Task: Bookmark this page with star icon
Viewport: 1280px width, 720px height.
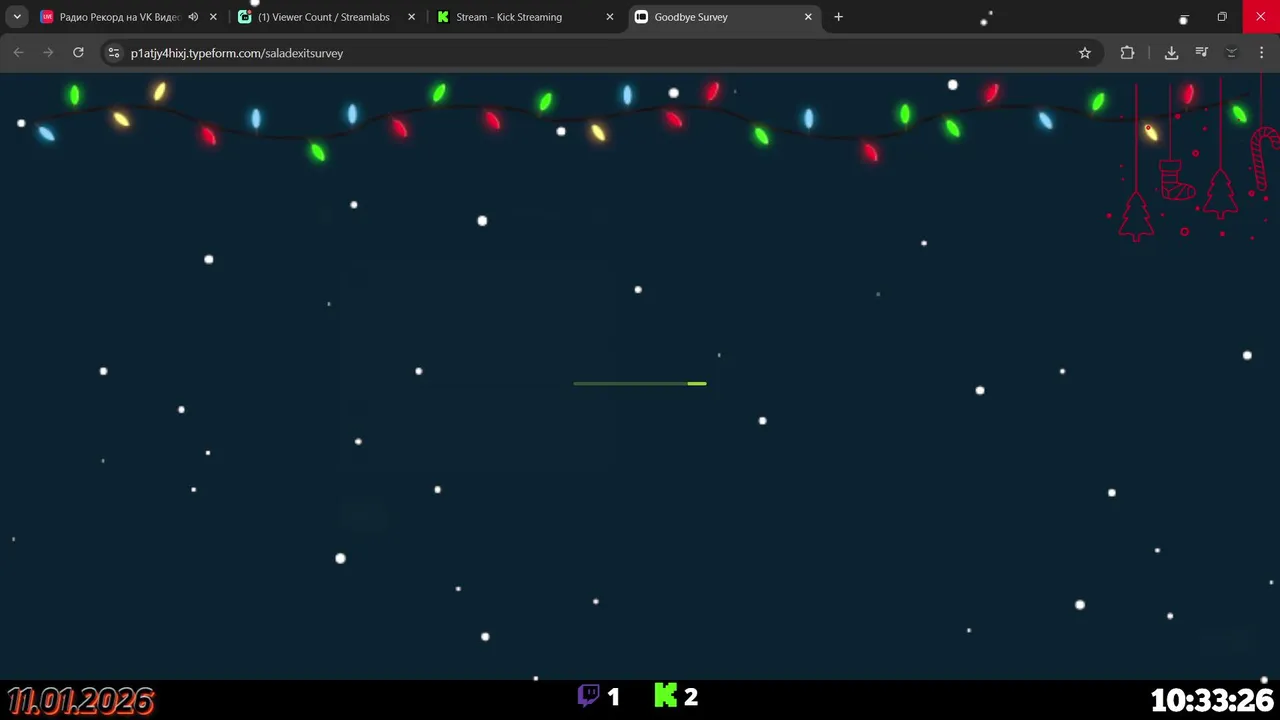Action: point(1085,53)
